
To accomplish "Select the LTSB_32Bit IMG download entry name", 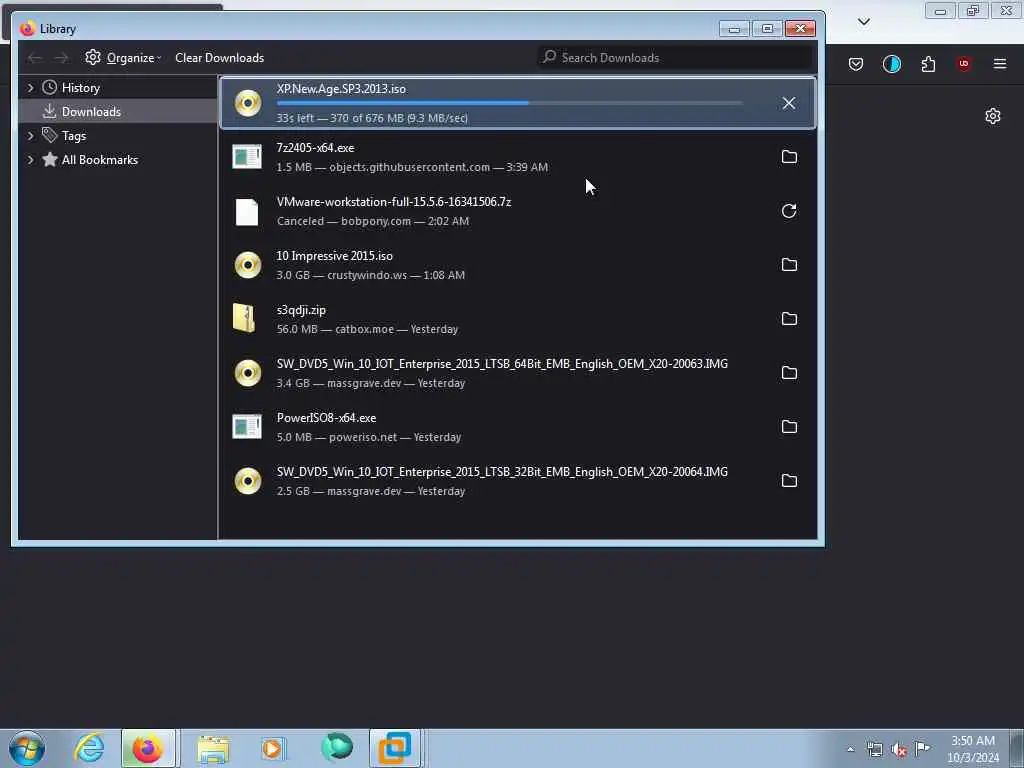I will click(x=502, y=472).
